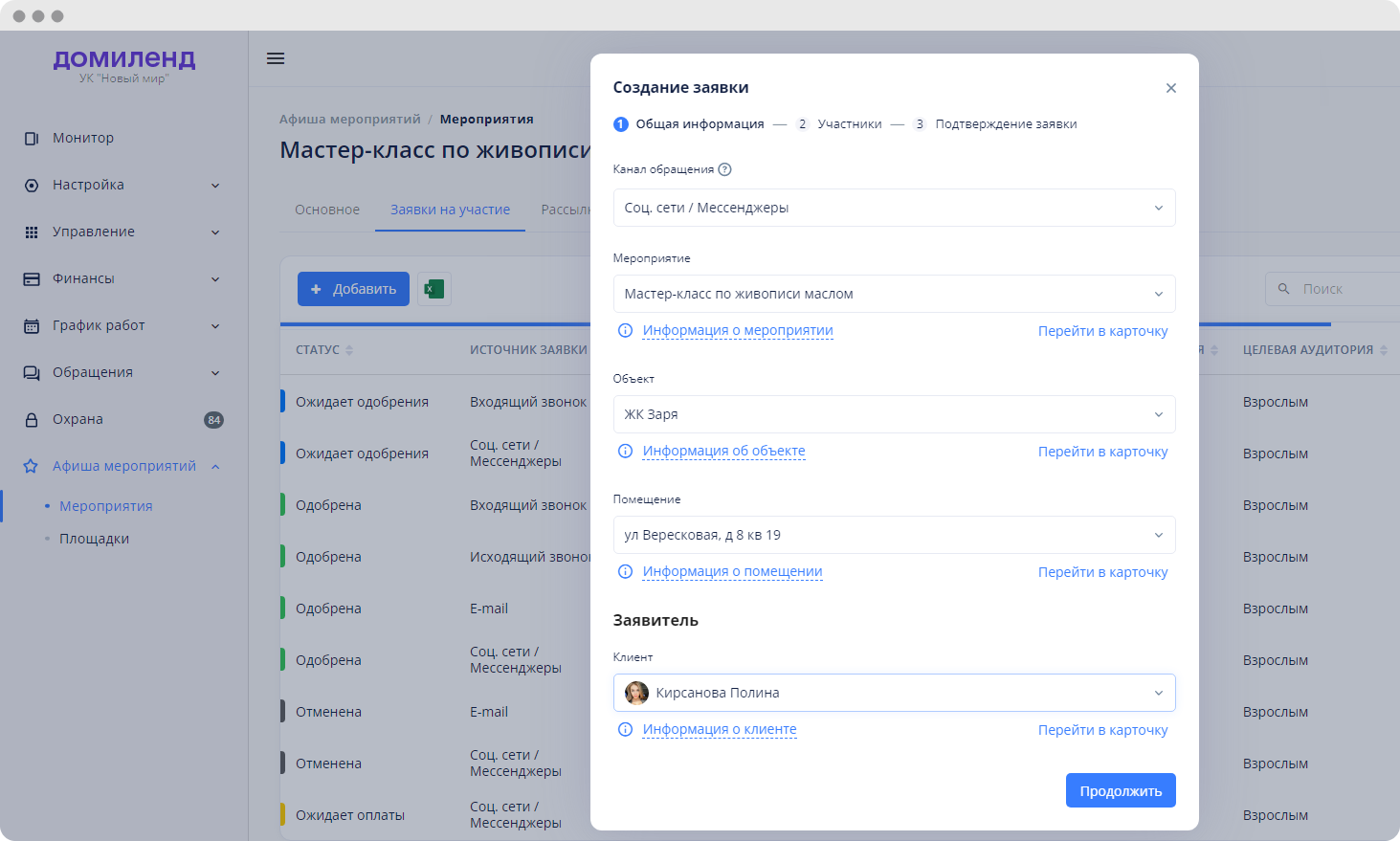
Task: Open the Информация о мероприятии link
Action: 738,331
